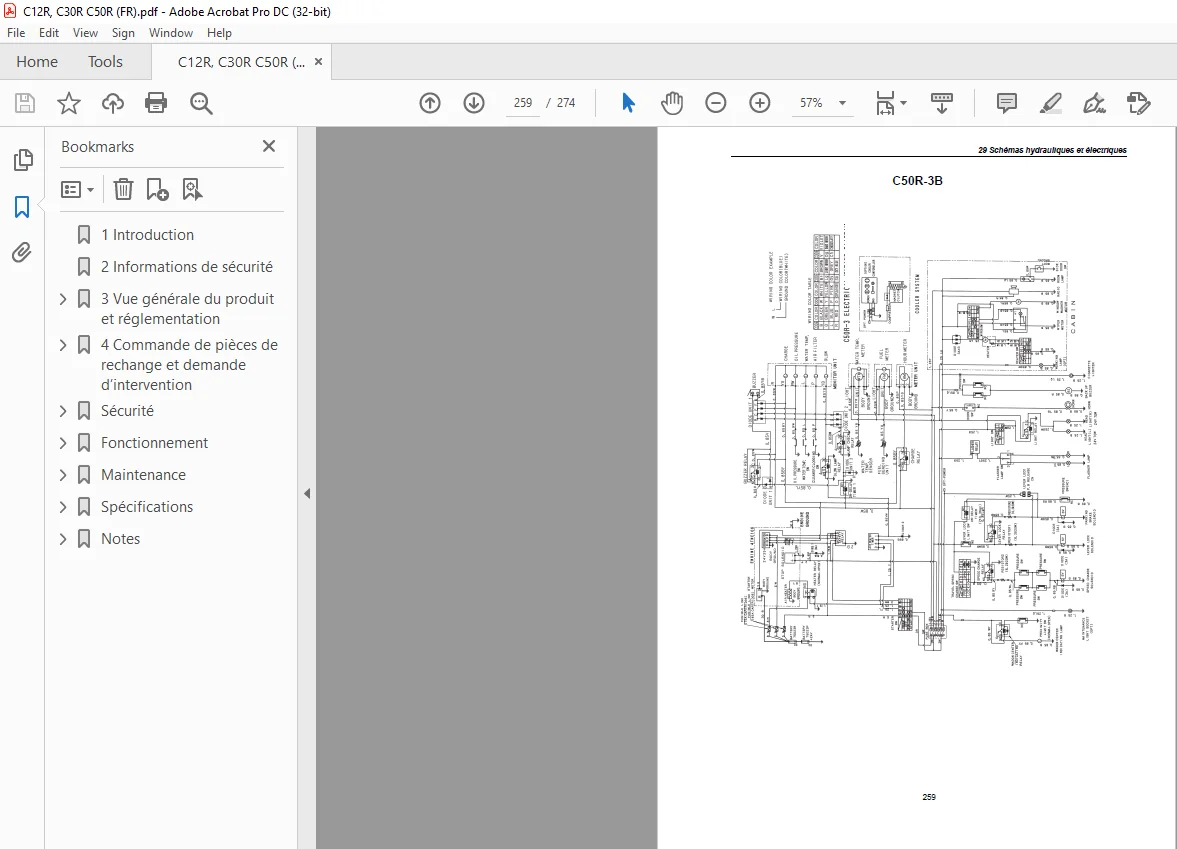Image resolution: width=1177 pixels, height=849 pixels.
Task: Open the Sign menu
Action: (123, 33)
